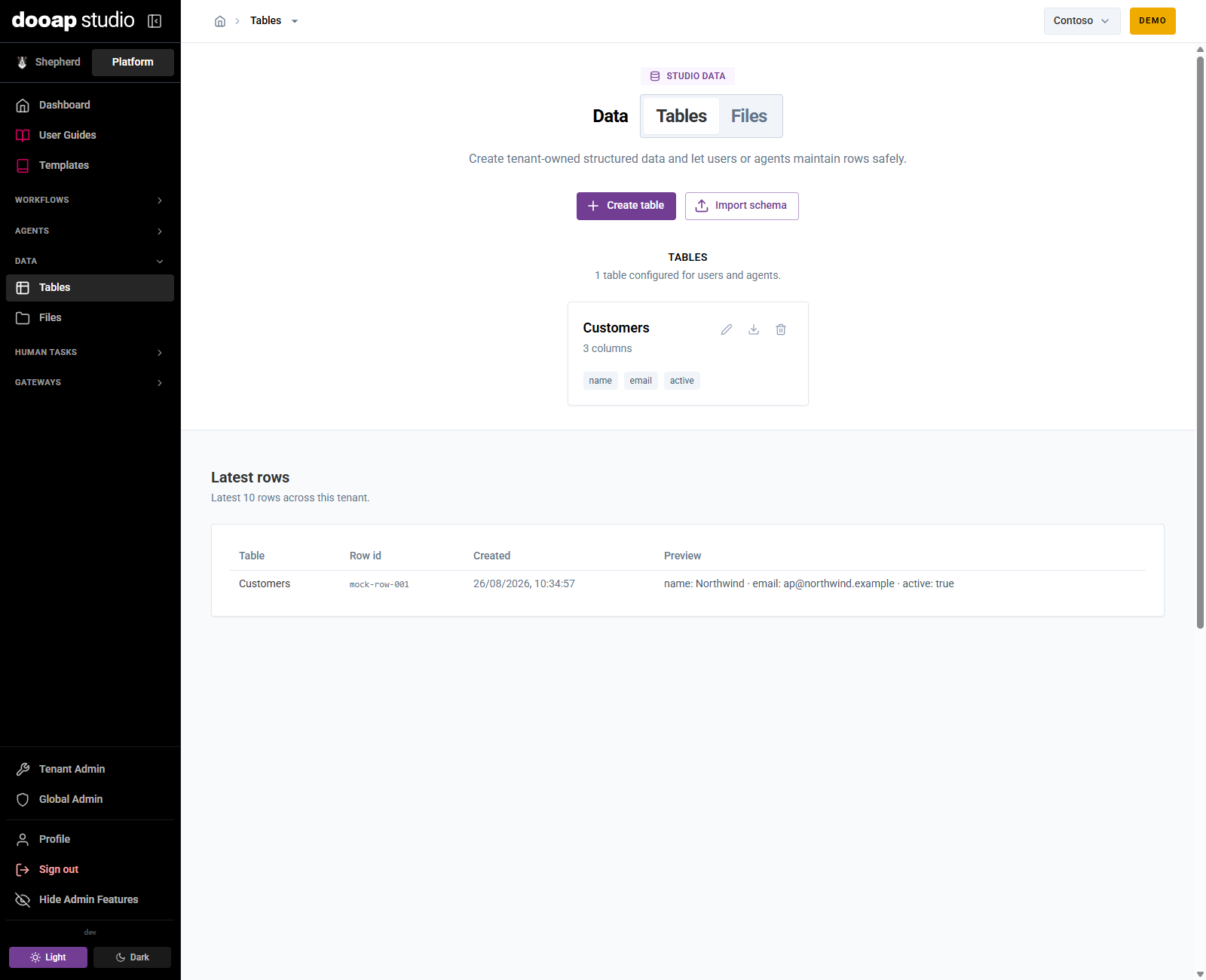Image resolution: width=1206 pixels, height=980 pixels.
Task: Select the Tables tab in Data header
Action: click(681, 116)
